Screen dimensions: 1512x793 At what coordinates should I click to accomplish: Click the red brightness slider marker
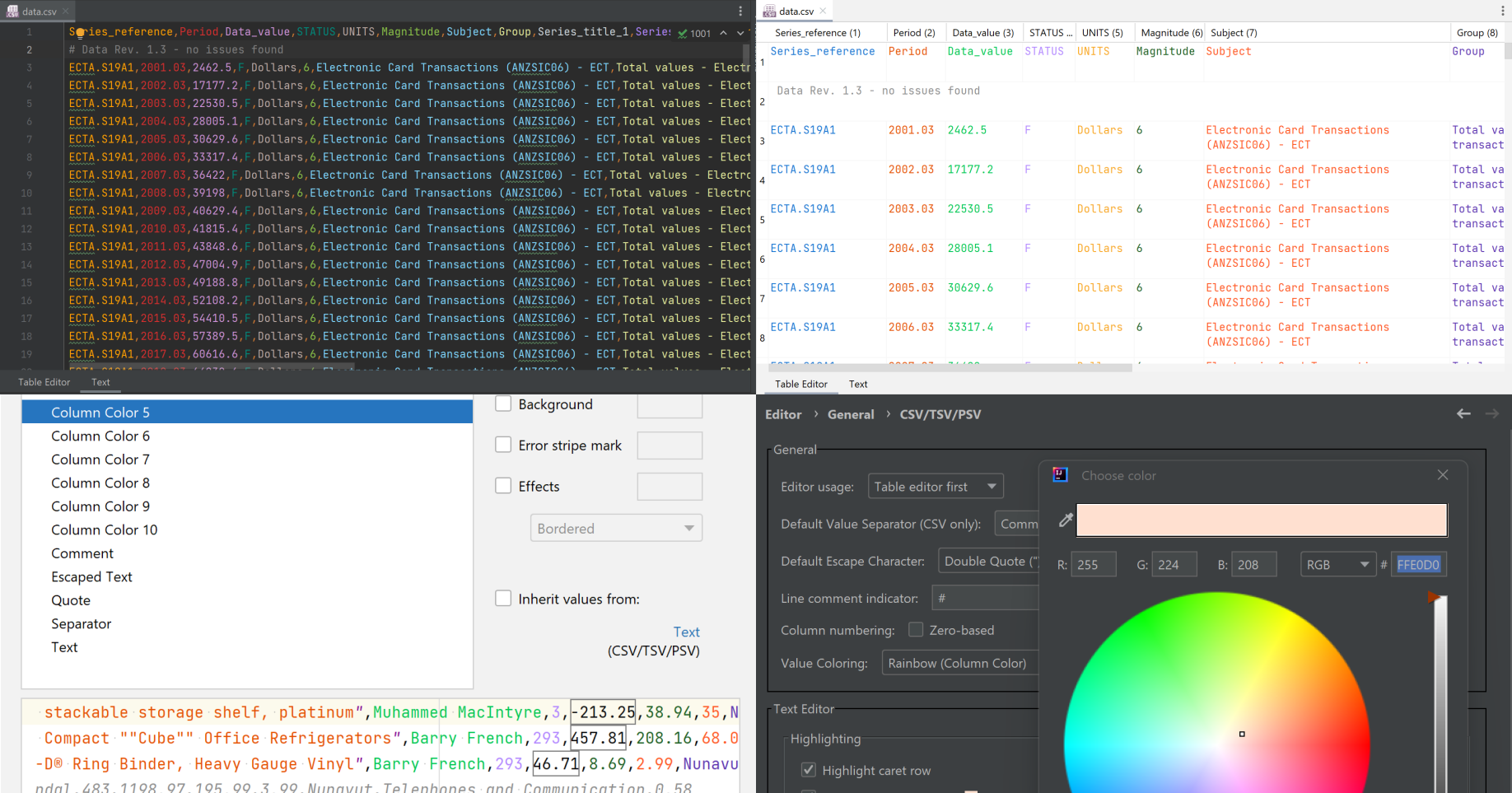[1433, 597]
